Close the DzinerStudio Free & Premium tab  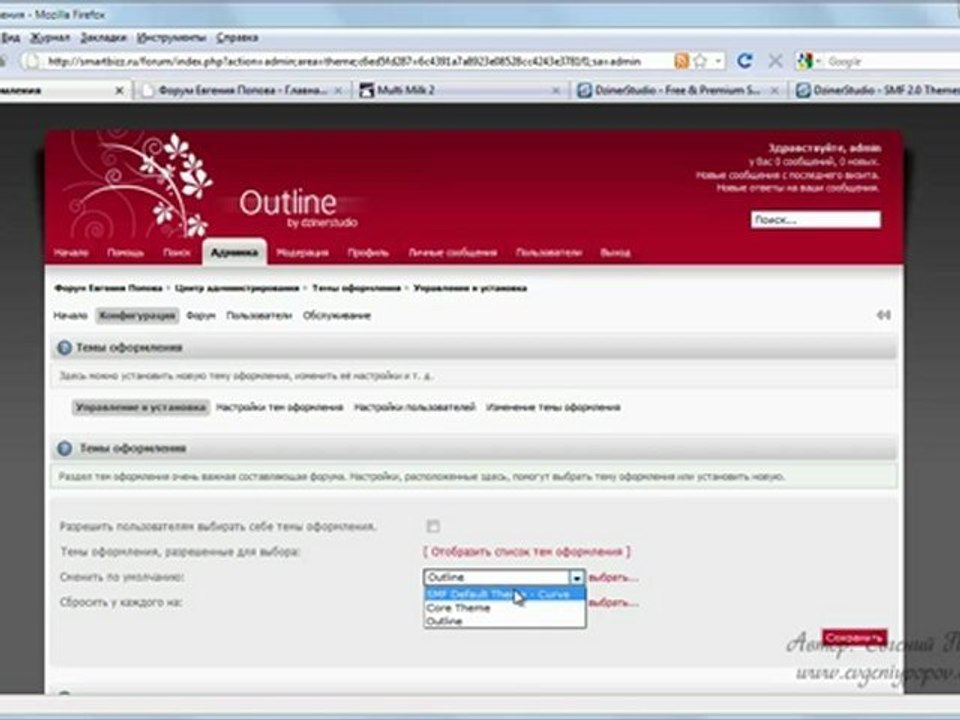click(774, 91)
